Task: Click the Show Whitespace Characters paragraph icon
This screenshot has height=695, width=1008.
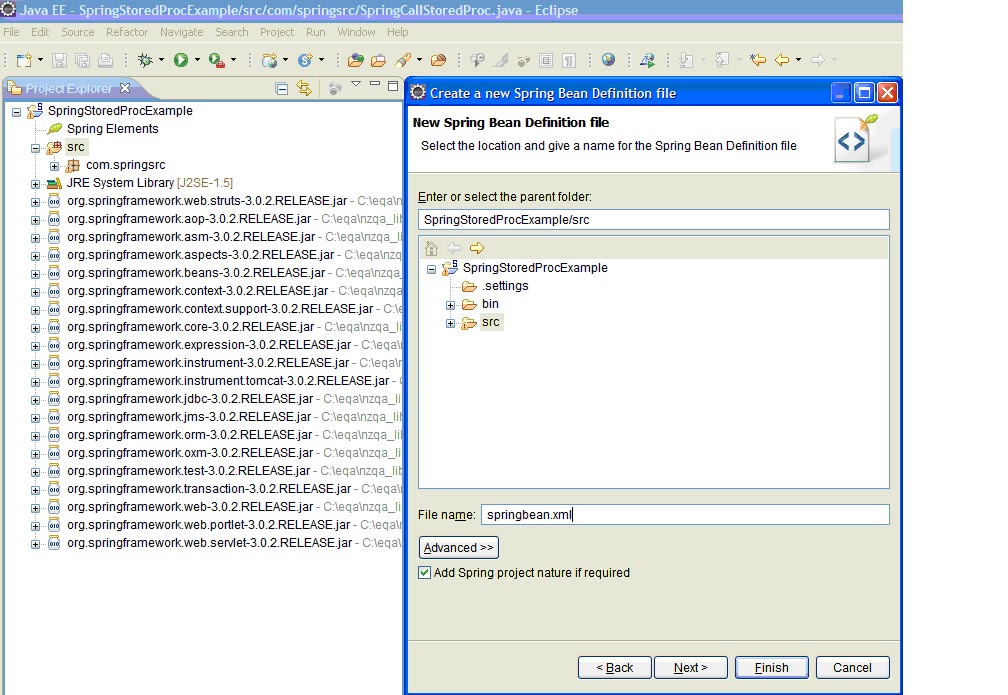Action: [x=569, y=60]
